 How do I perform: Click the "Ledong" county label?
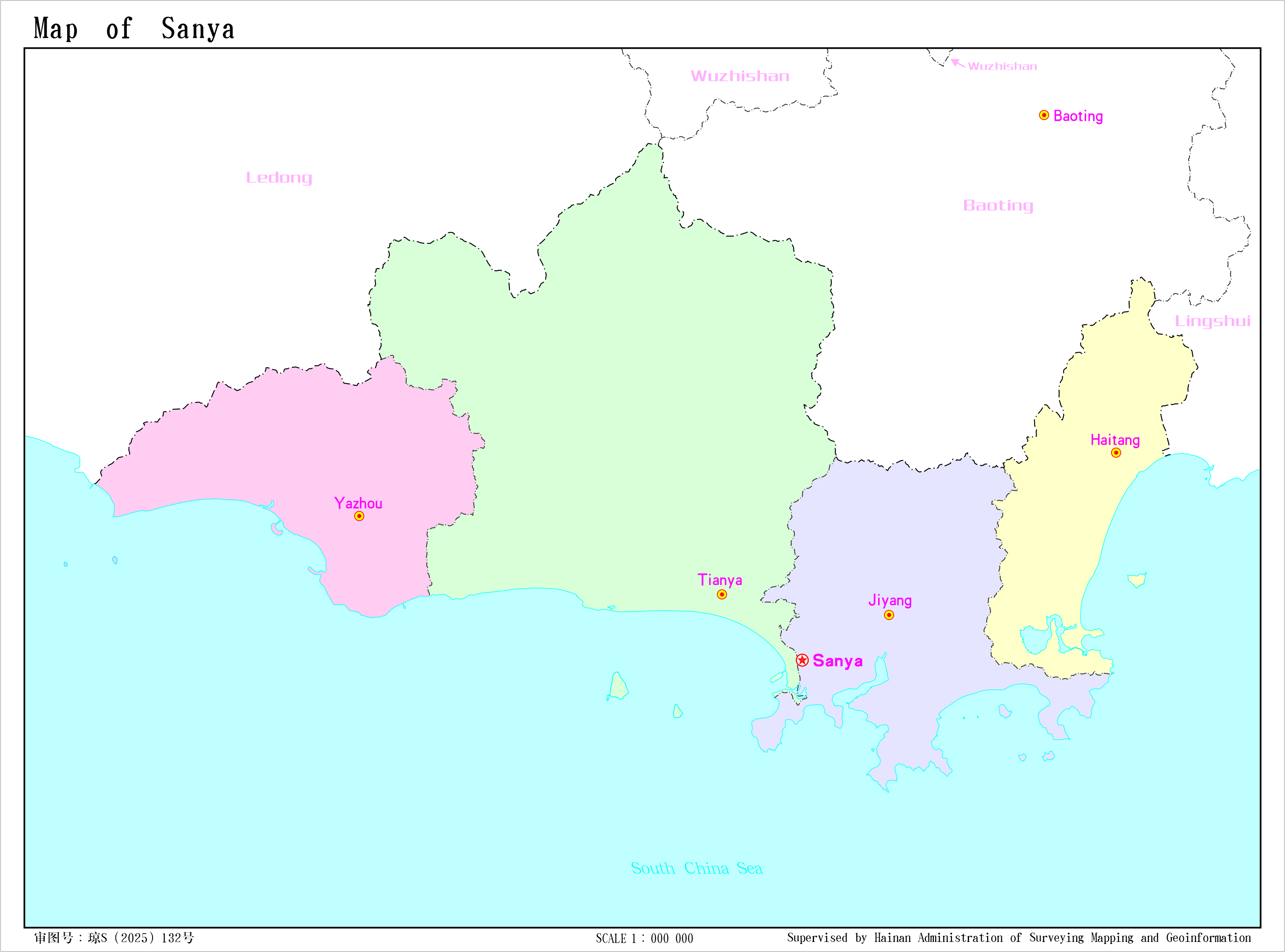point(279,178)
